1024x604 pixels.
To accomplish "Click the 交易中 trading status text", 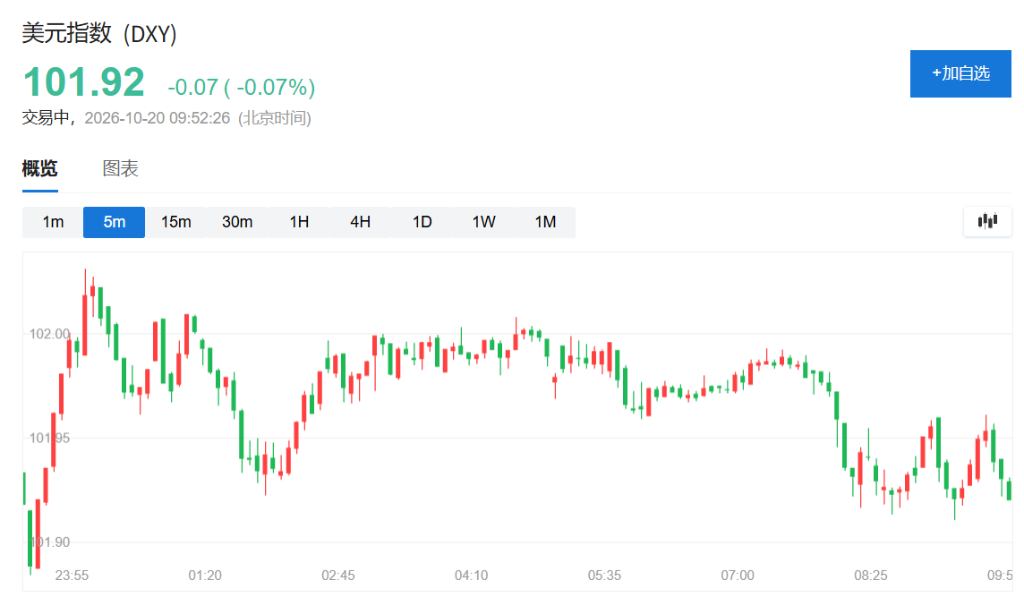I will [46, 118].
